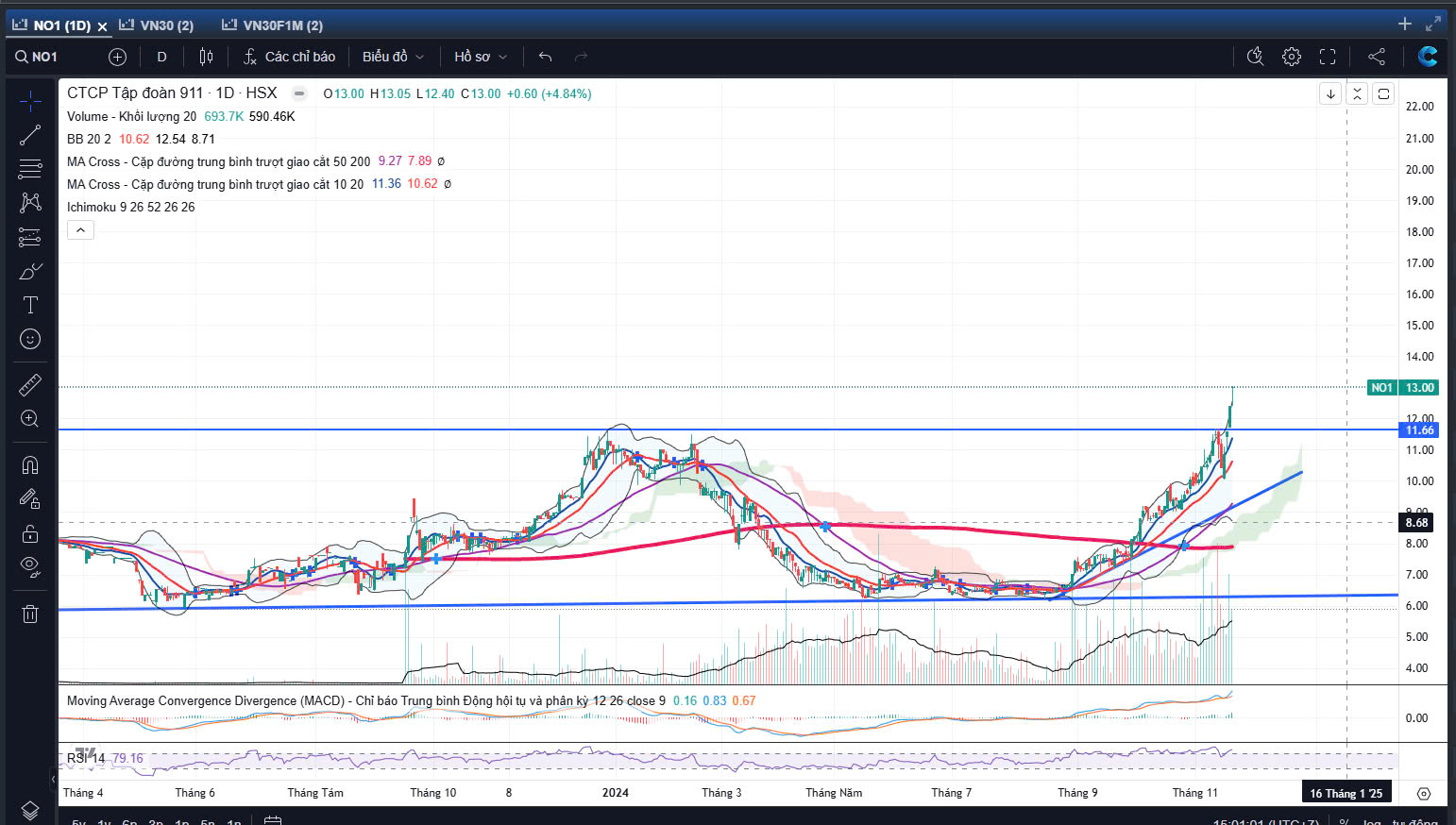This screenshot has width=1456, height=825.
Task: Select the brush drawing tool
Action: 30,271
